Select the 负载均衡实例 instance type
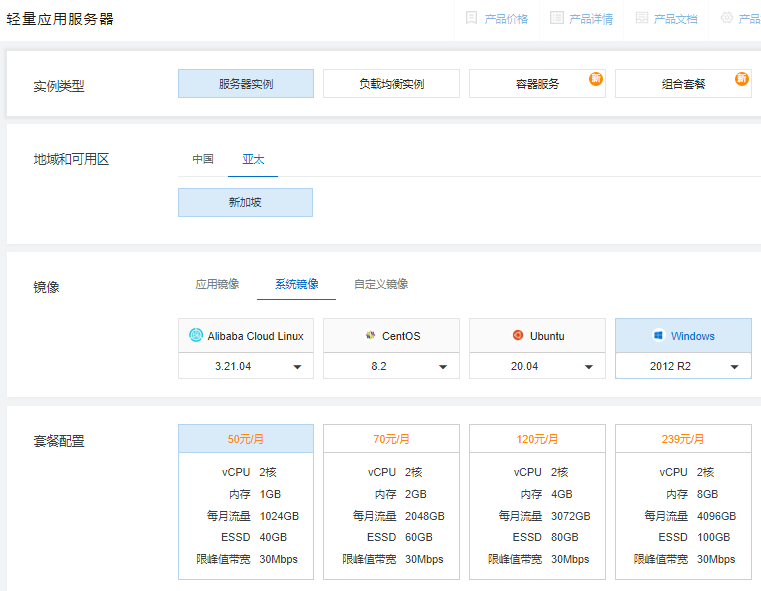The height and width of the screenshot is (591, 761). click(x=391, y=83)
